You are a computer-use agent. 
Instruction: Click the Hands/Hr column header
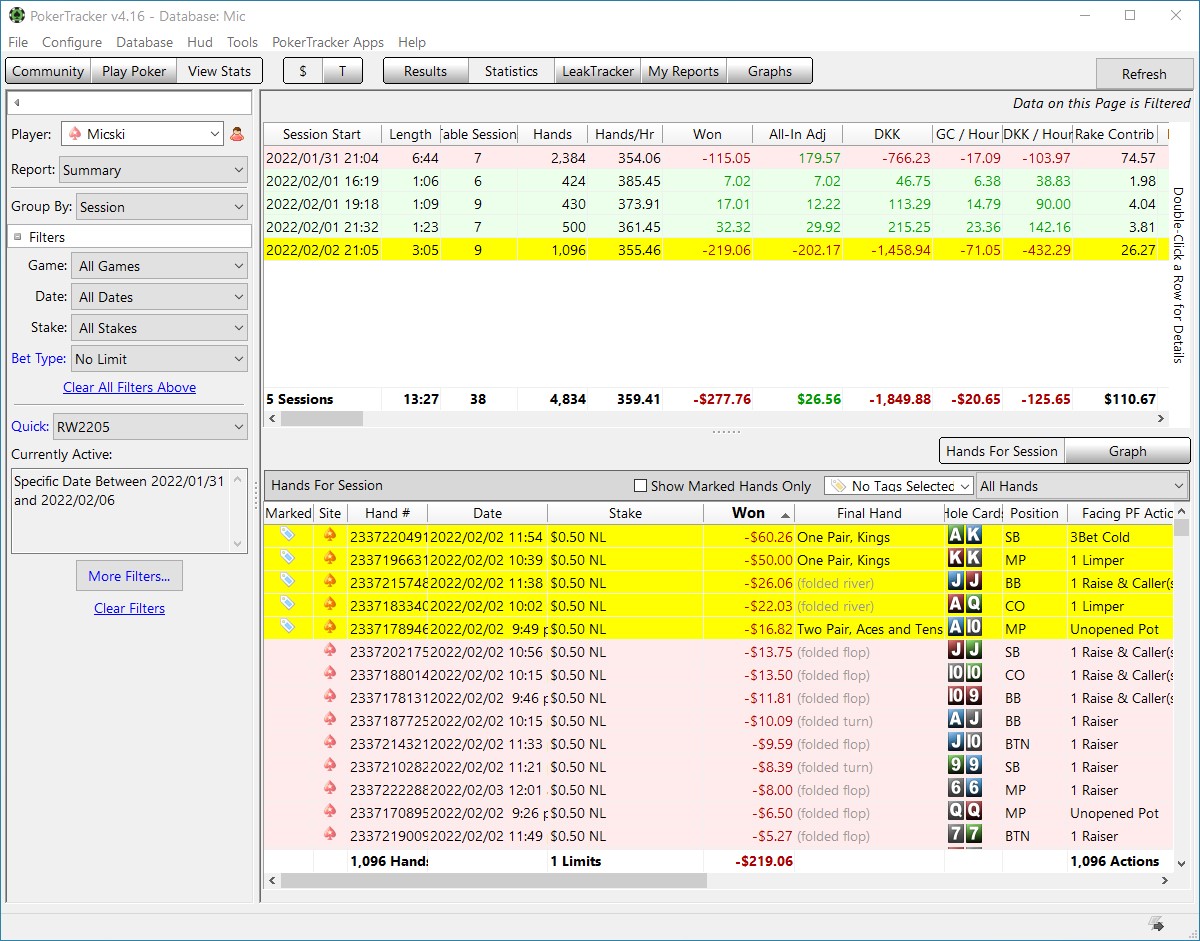click(626, 134)
